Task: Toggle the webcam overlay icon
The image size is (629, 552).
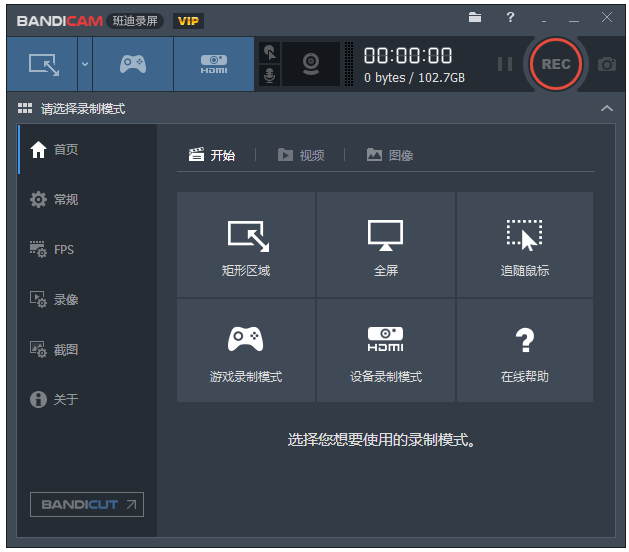Action: (311, 64)
